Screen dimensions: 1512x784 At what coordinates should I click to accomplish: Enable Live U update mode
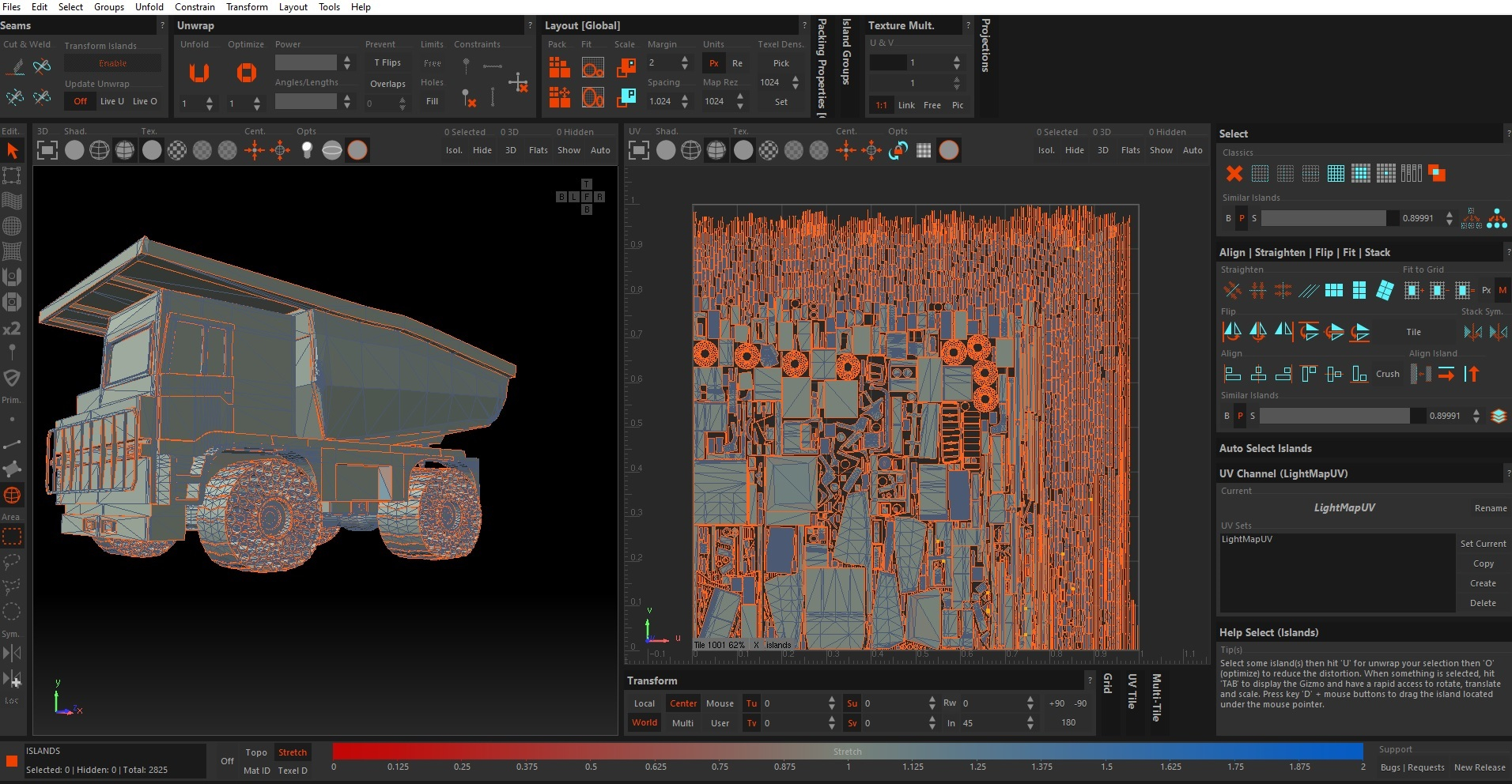(112, 101)
